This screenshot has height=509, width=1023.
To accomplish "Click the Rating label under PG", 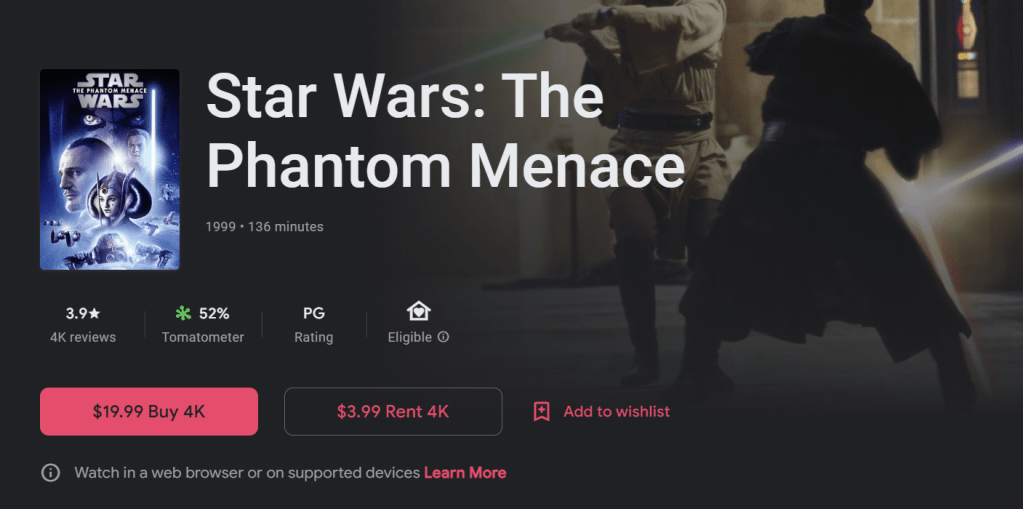I will (x=314, y=337).
